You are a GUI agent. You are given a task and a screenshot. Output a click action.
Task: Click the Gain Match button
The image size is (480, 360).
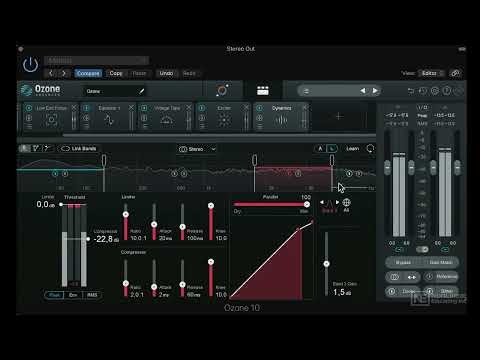pos(441,262)
